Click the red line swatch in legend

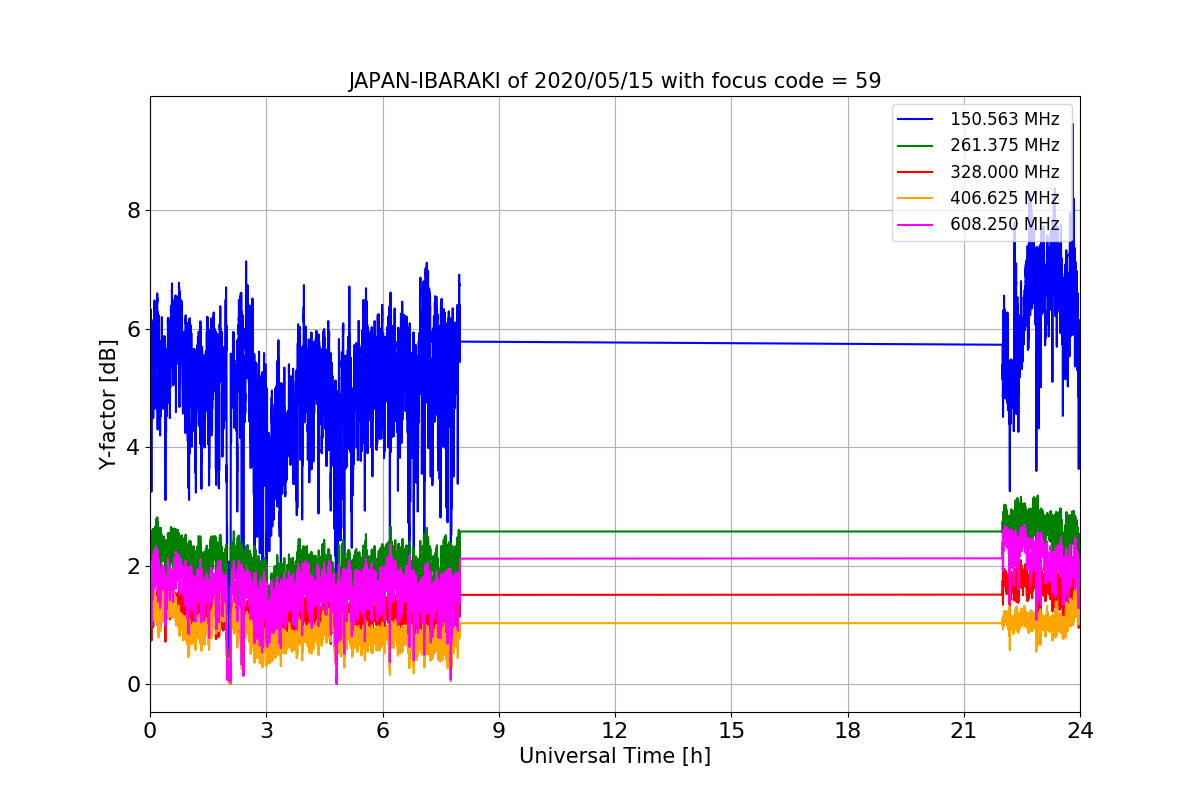pyautogui.click(x=916, y=172)
